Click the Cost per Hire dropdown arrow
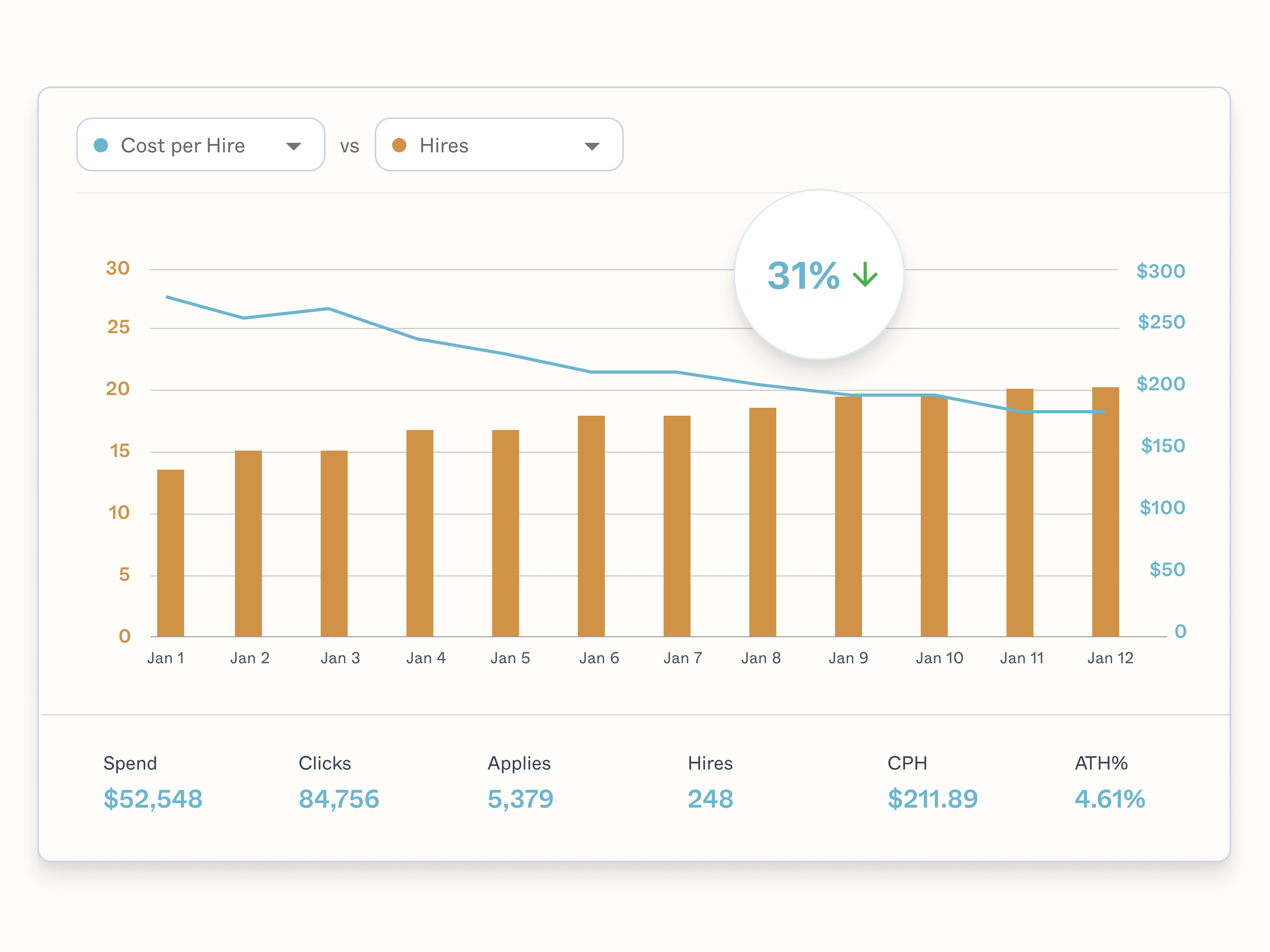The width and height of the screenshot is (1270, 952). tap(293, 146)
